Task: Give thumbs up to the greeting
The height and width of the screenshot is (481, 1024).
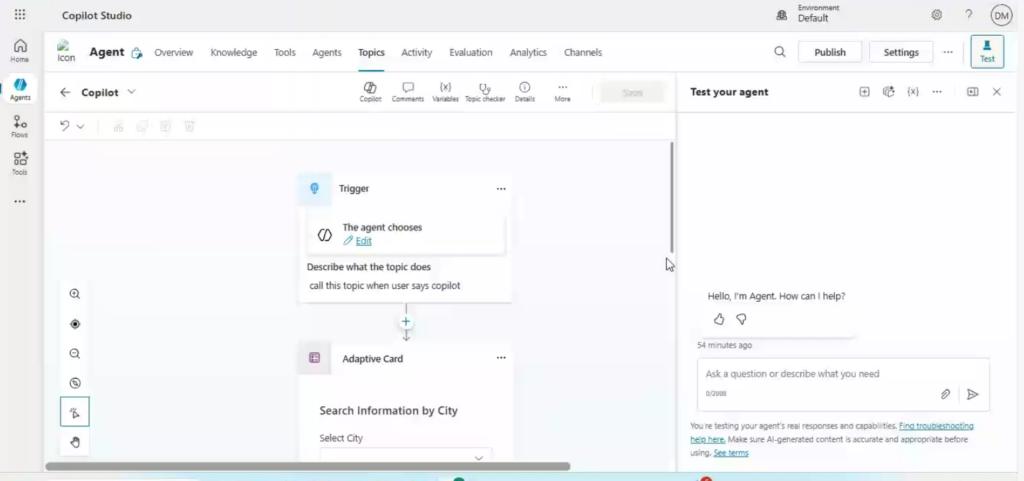Action: [x=719, y=319]
